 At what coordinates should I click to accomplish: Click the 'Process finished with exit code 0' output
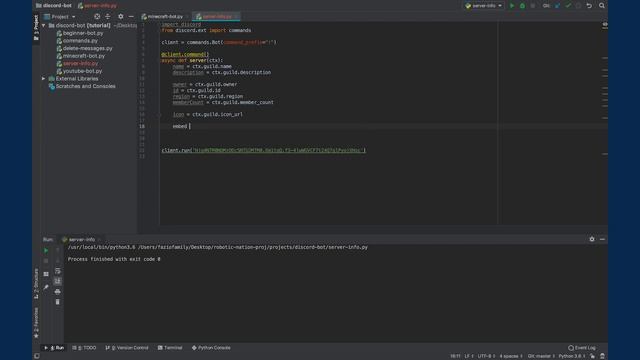[114, 259]
